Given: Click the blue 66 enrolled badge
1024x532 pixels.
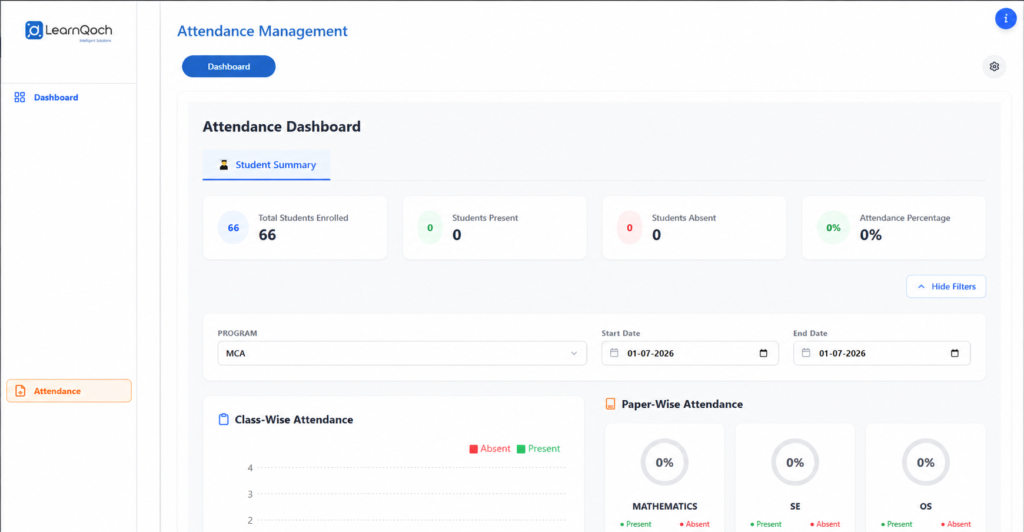Looking at the screenshot, I should coord(233,228).
